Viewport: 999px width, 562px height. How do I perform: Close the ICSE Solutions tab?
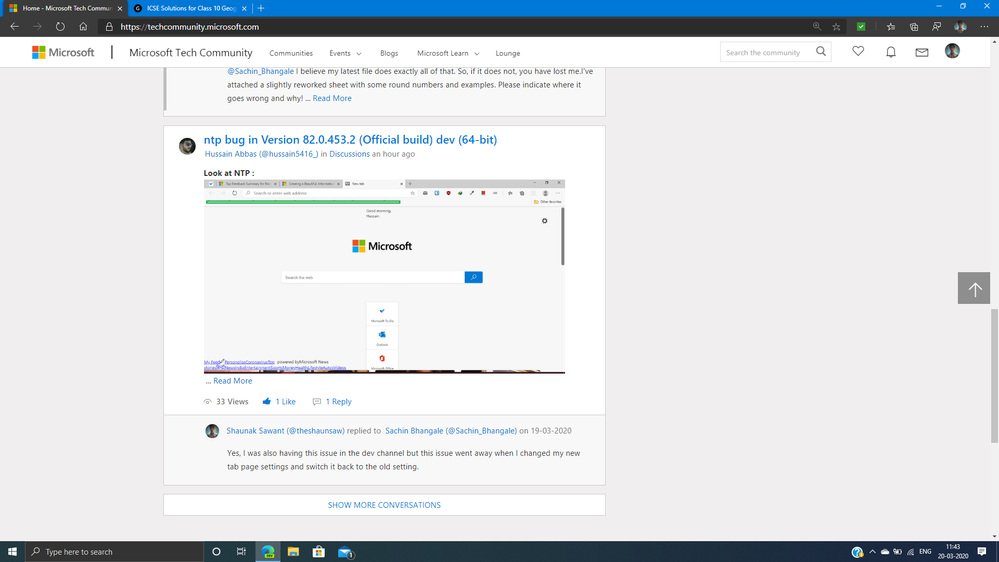(244, 8)
